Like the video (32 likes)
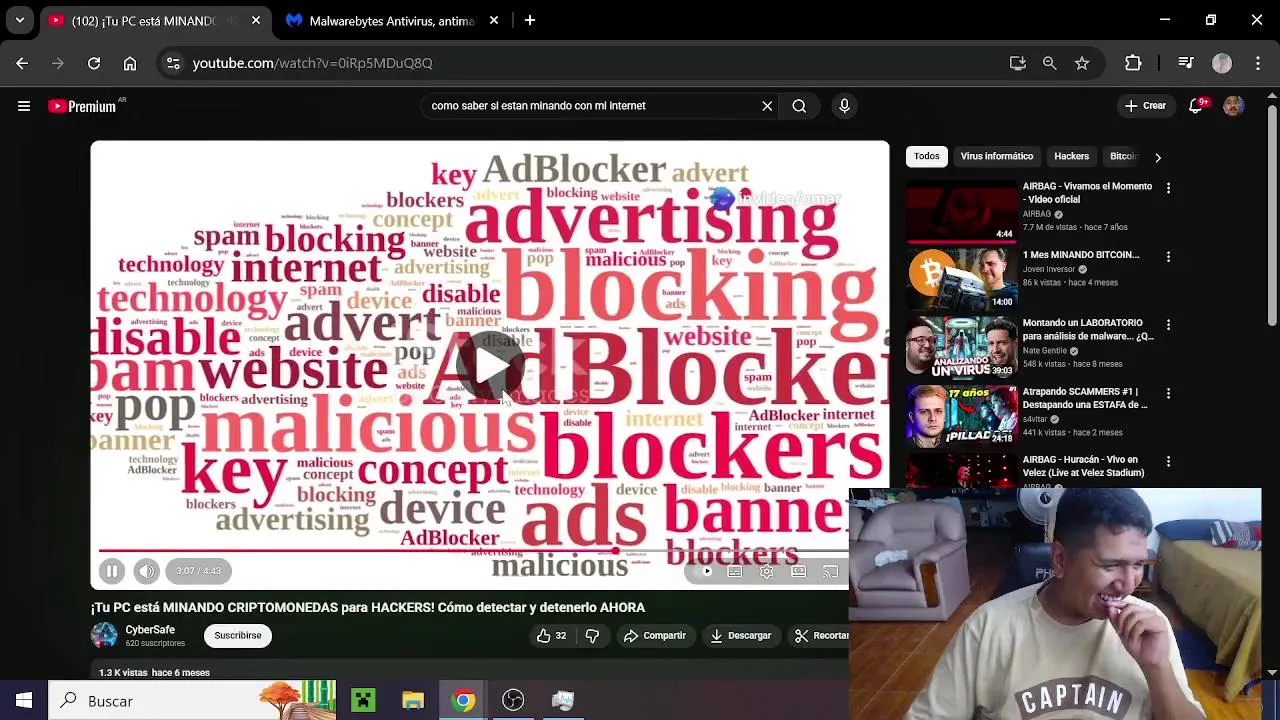This screenshot has width=1280, height=720. tap(551, 636)
